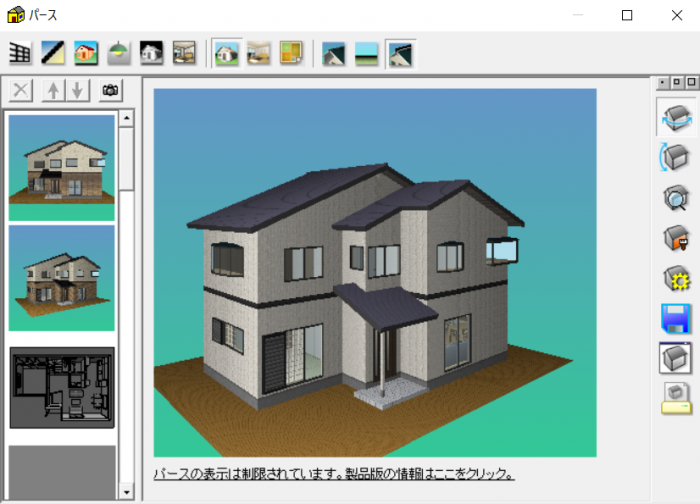Move thumbnail down with down arrow
The height and width of the screenshot is (504, 700).
pyautogui.click(x=78, y=91)
